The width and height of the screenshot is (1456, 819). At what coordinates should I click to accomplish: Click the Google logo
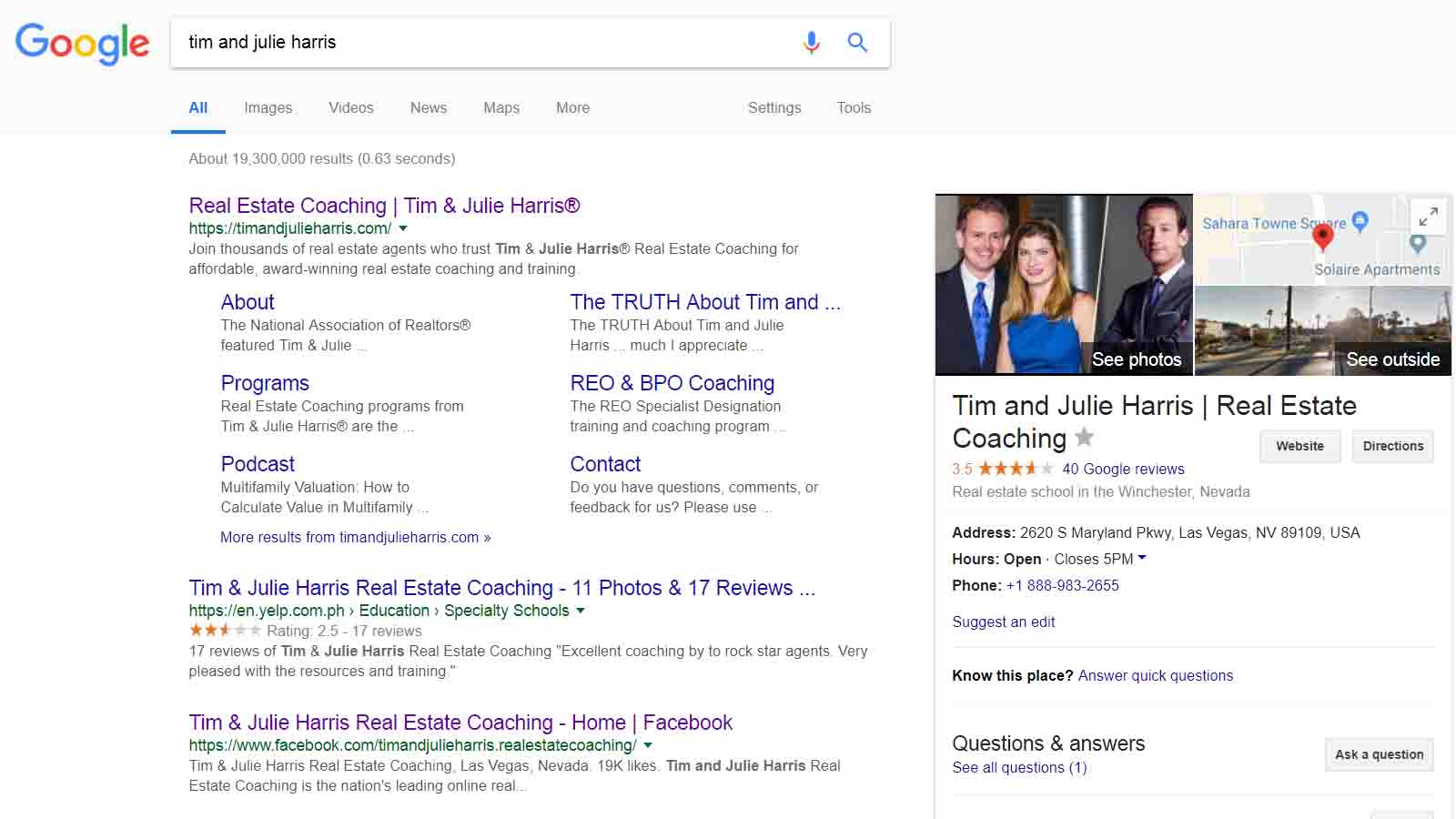click(82, 43)
